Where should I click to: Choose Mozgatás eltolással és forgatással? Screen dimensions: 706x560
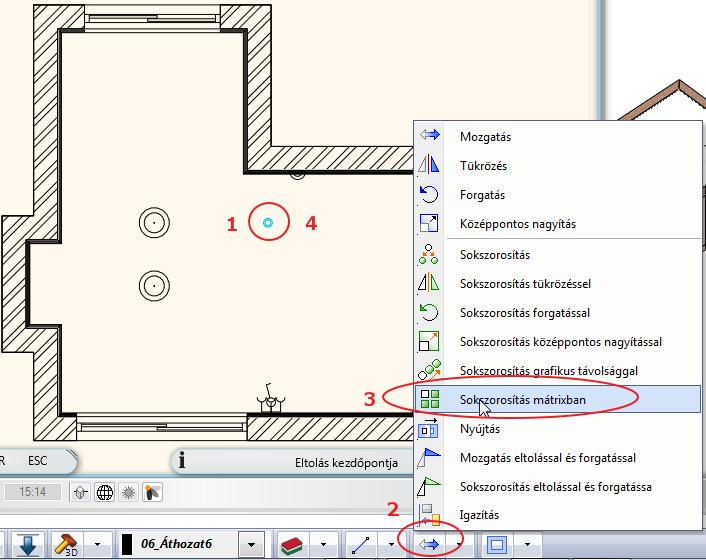(x=557, y=458)
